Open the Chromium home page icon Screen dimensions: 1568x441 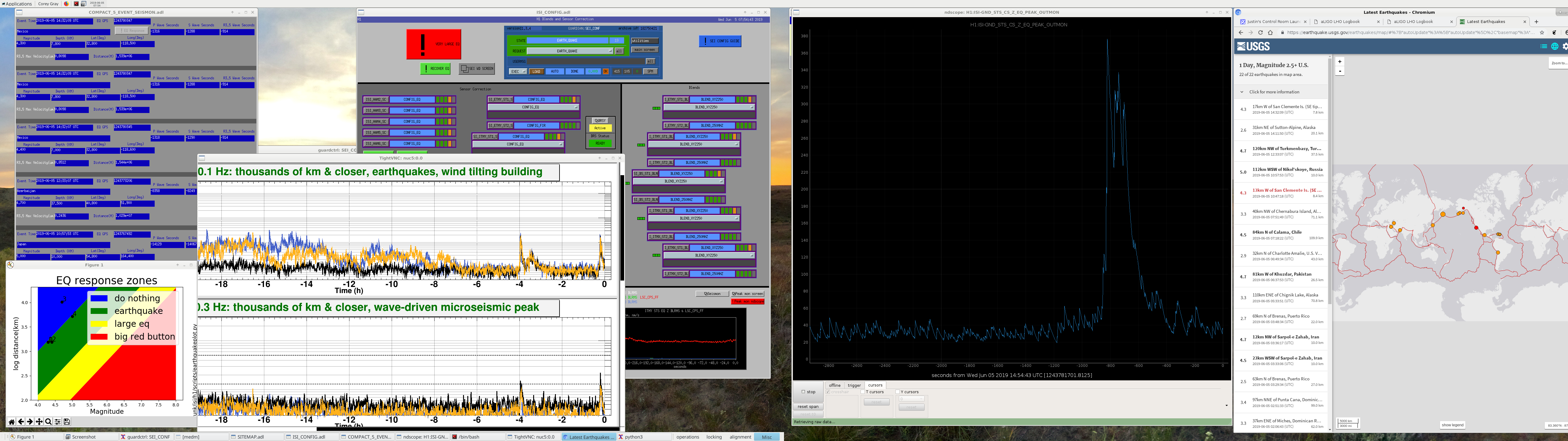1270,32
